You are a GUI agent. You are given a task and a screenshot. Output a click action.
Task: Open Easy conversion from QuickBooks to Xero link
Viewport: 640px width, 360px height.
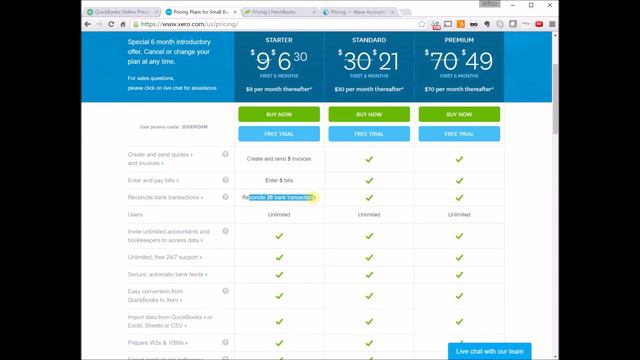[x=155, y=296]
